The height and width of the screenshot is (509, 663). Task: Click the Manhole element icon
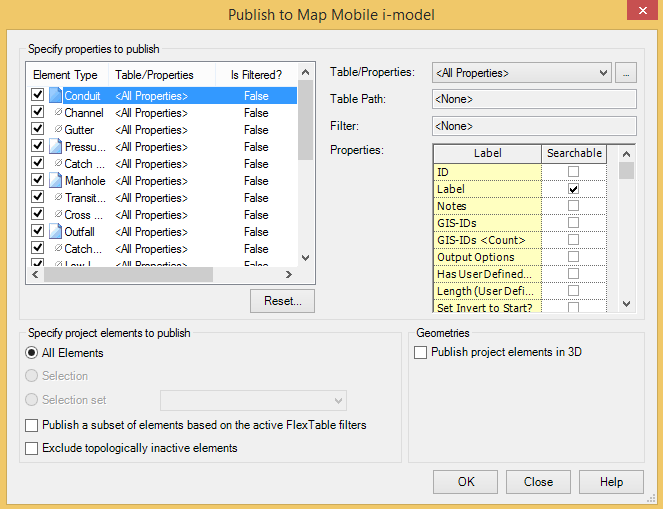coord(55,181)
